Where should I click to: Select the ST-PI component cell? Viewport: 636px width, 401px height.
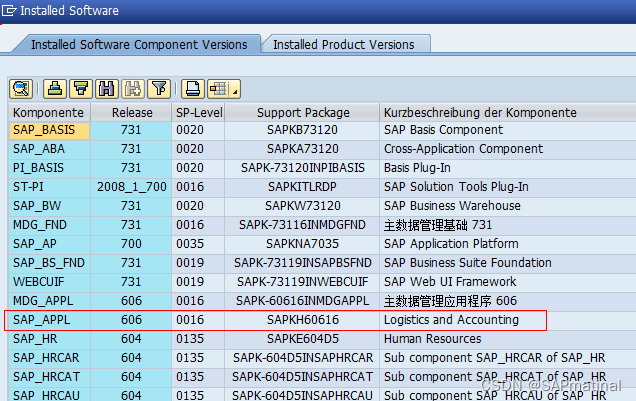[49, 187]
